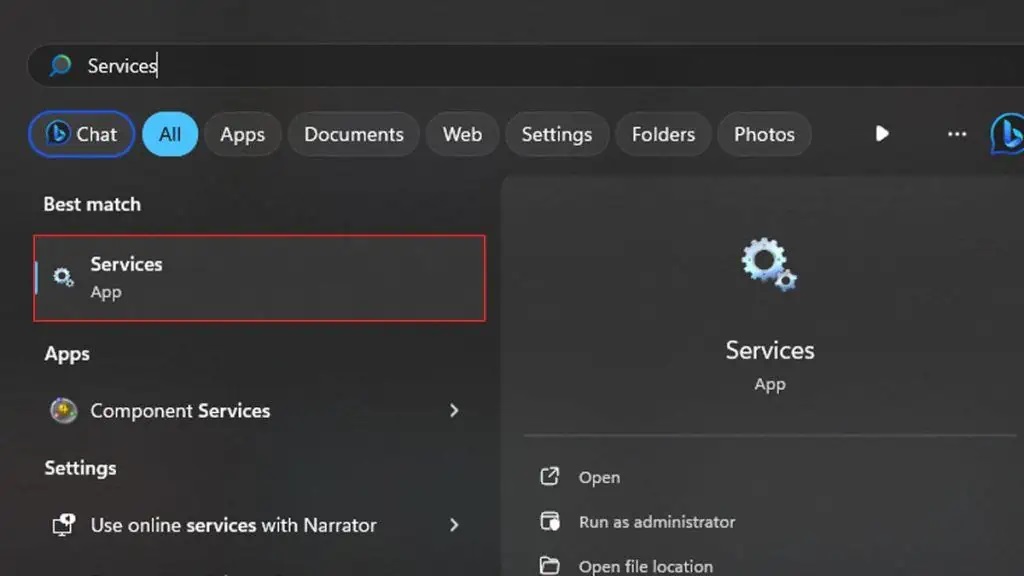The height and width of the screenshot is (576, 1024).
Task: Choose Run as administrator
Action: pyautogui.click(x=657, y=522)
